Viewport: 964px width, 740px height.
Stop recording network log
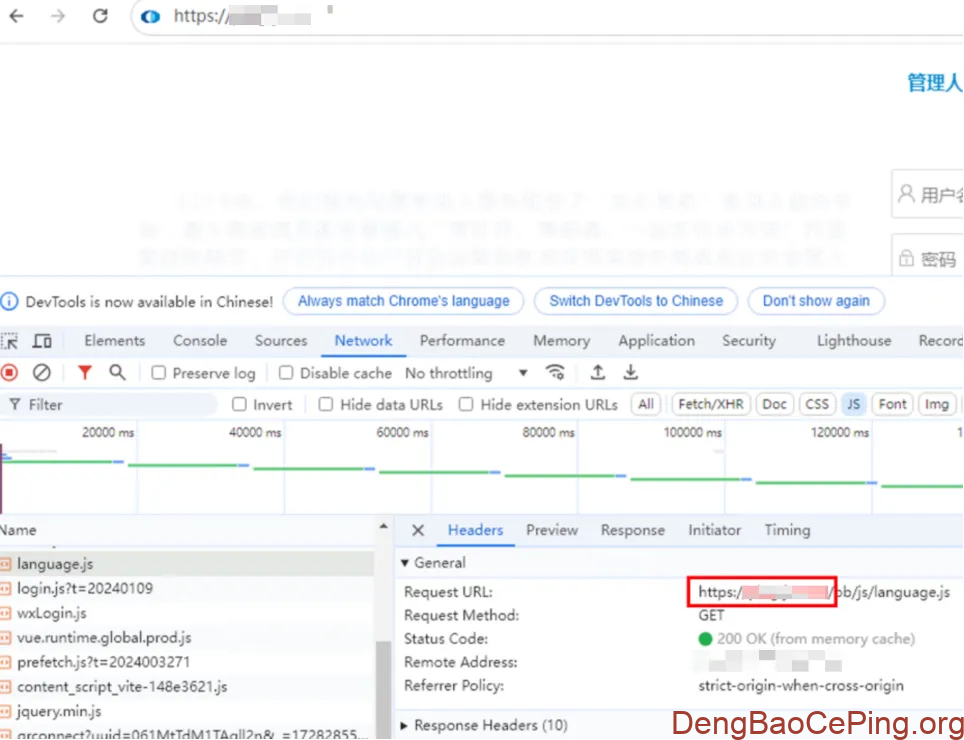tap(9, 373)
